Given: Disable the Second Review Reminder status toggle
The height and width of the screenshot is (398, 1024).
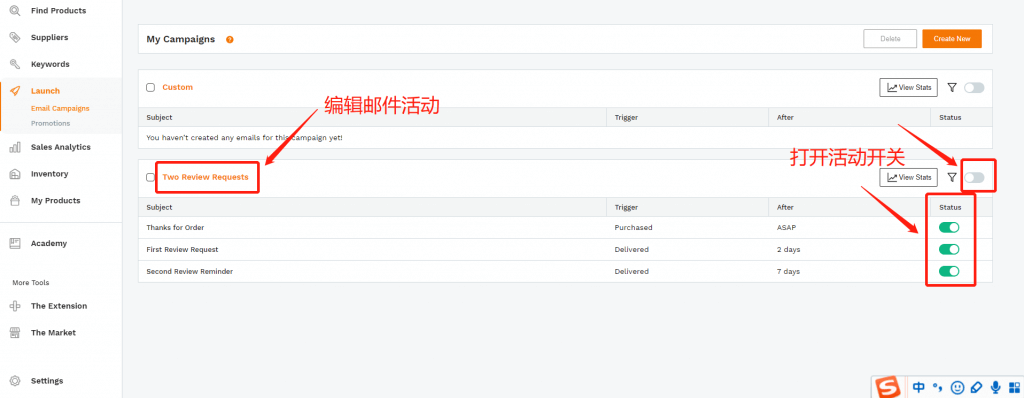Looking at the screenshot, I should pyautogui.click(x=949, y=271).
